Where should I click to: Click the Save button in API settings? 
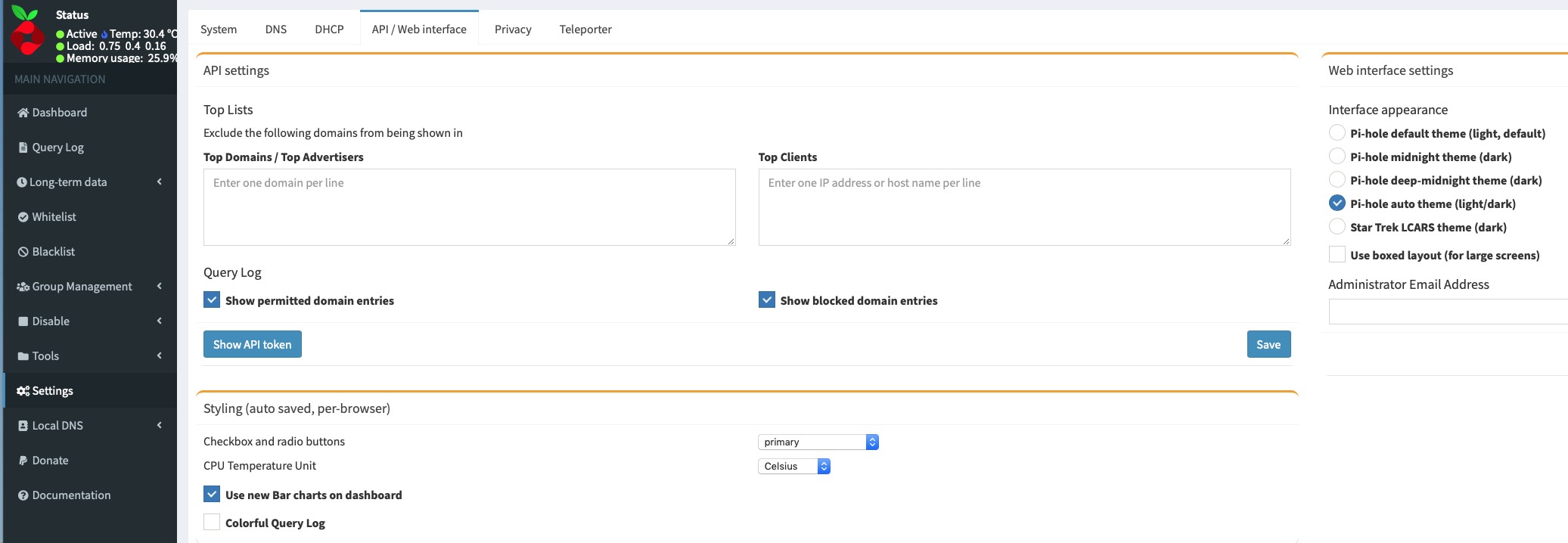pos(1268,344)
